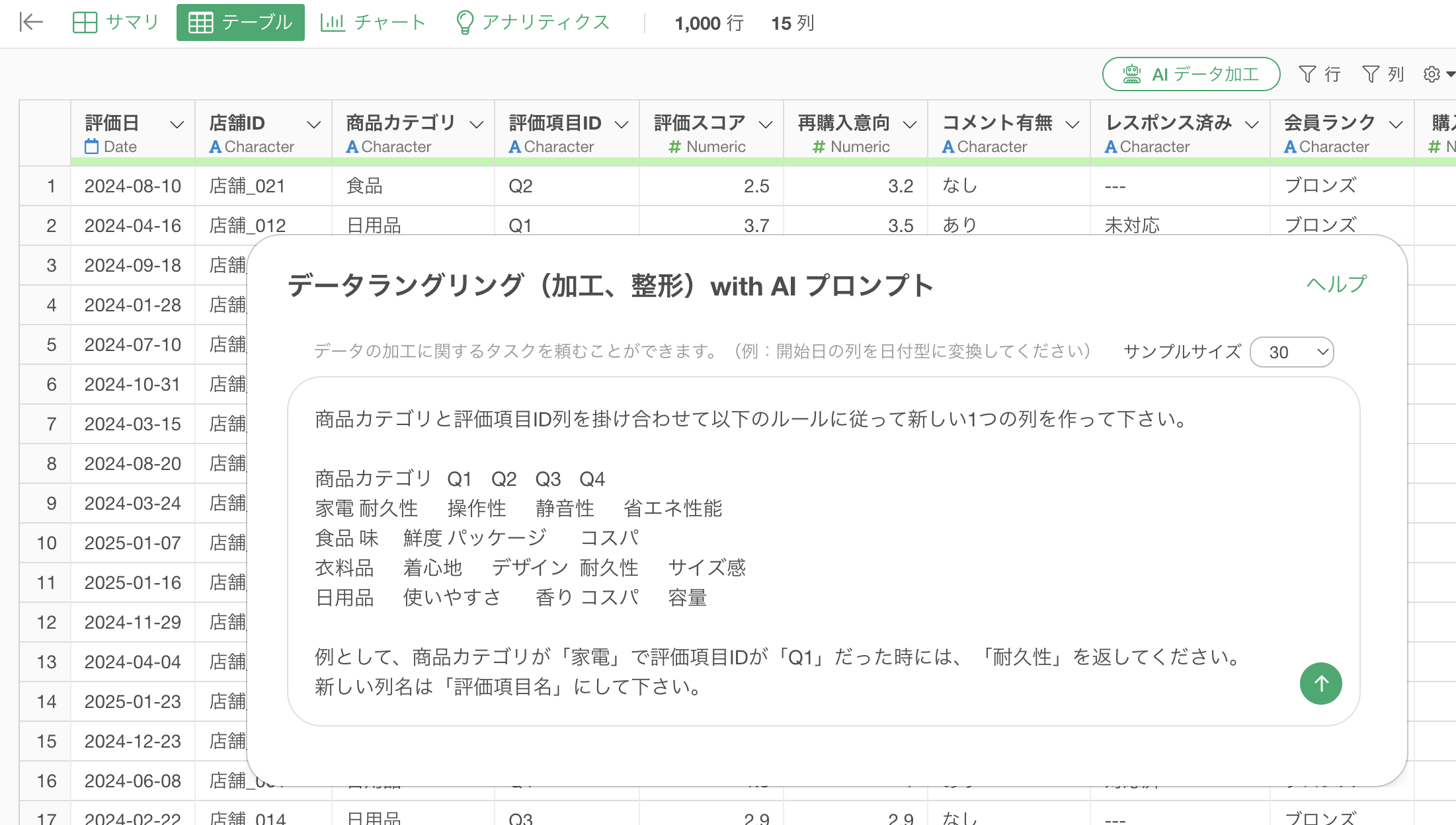
Task: Switch to the サマリ tab
Action: 116,22
